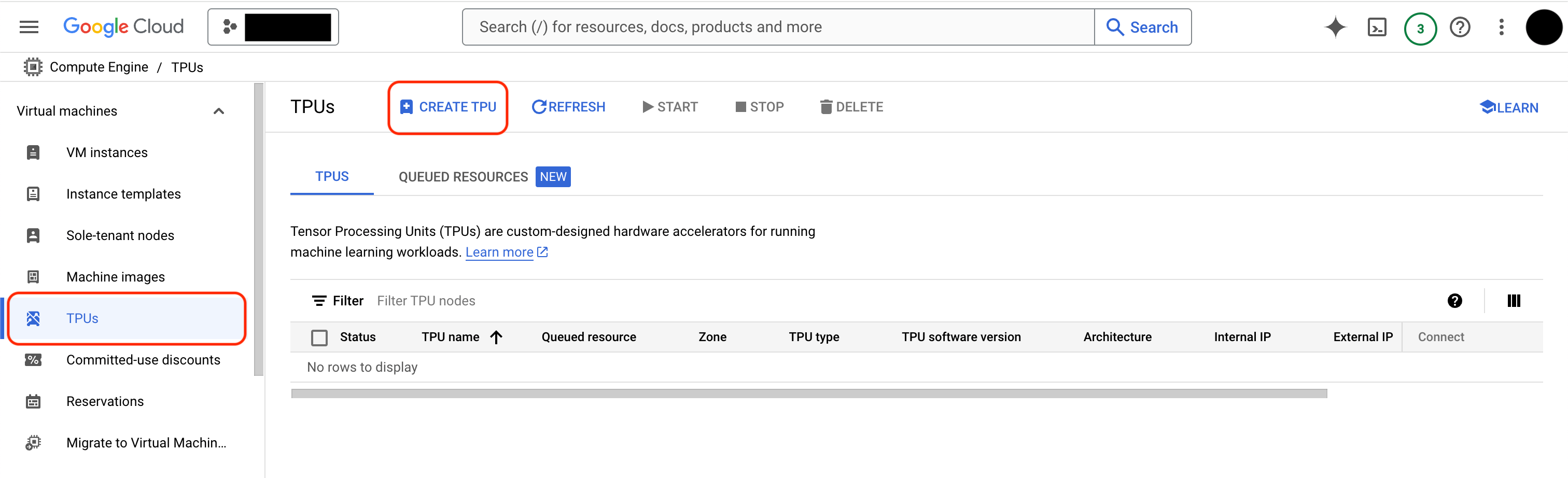Screen dimensions: 1568x478
Task: Activate Cloud Shell terminal icon
Action: click(1378, 26)
